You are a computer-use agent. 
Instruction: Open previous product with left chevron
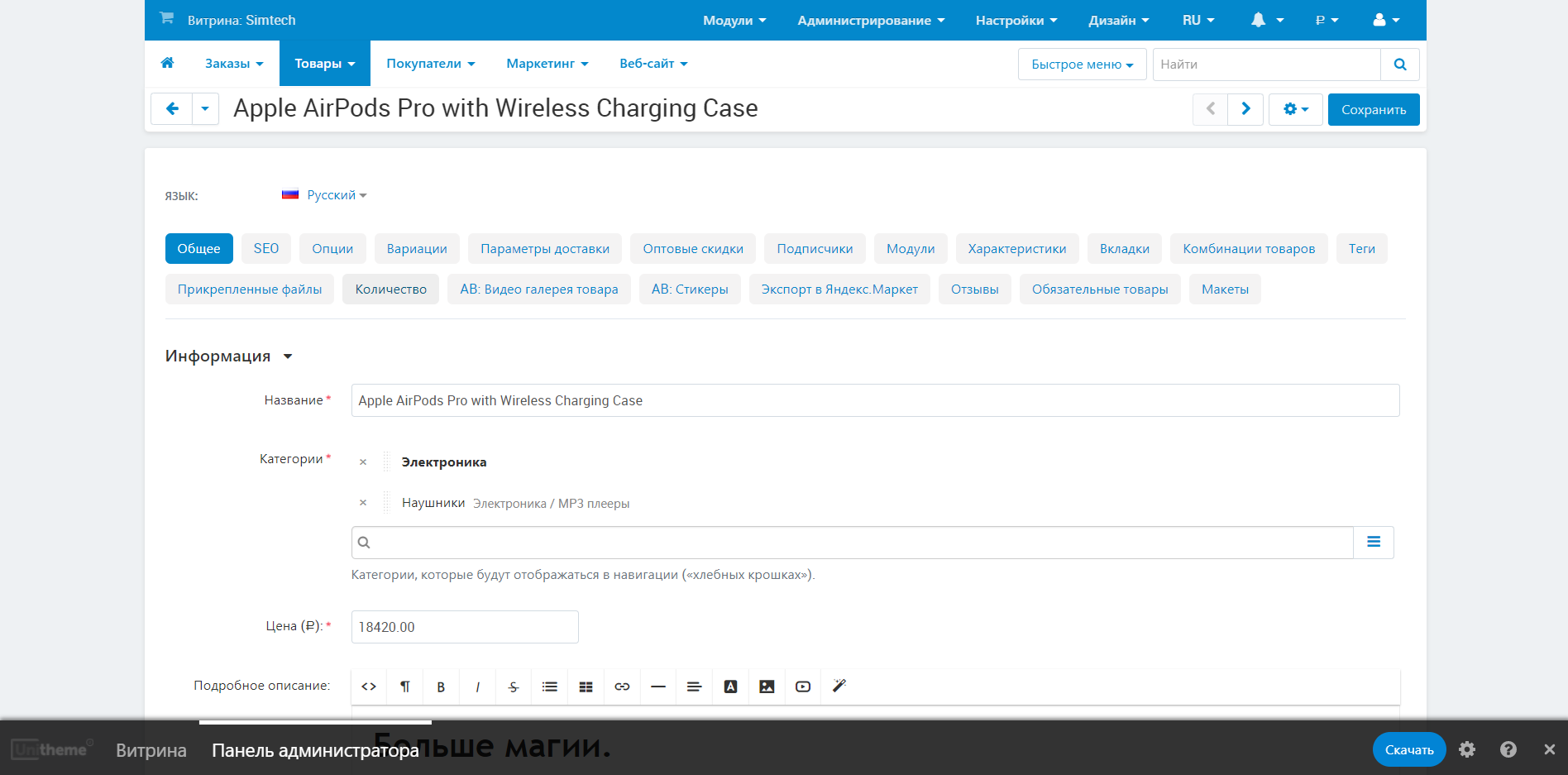1211,109
